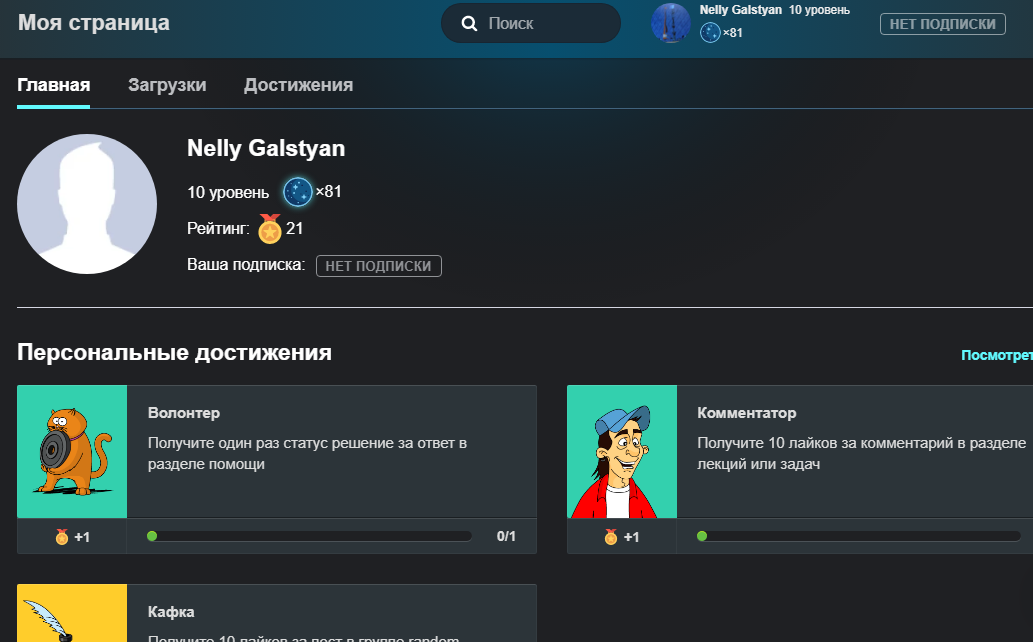The width and height of the screenshot is (1033, 642).
Task: Click the Волонтер achievement title
Action: (184, 413)
